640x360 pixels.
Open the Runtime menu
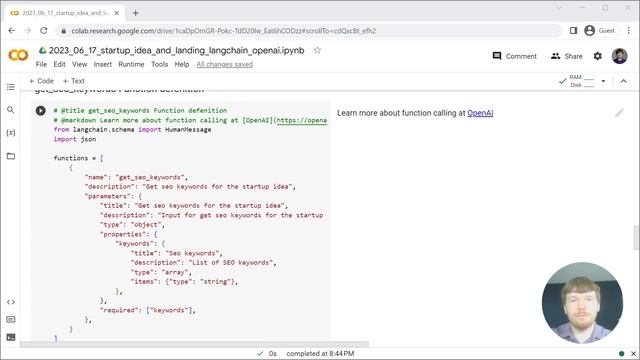(131, 64)
